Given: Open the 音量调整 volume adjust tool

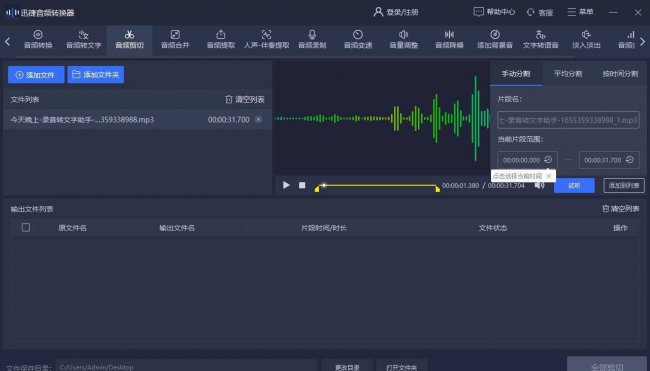Looking at the screenshot, I should coord(404,40).
